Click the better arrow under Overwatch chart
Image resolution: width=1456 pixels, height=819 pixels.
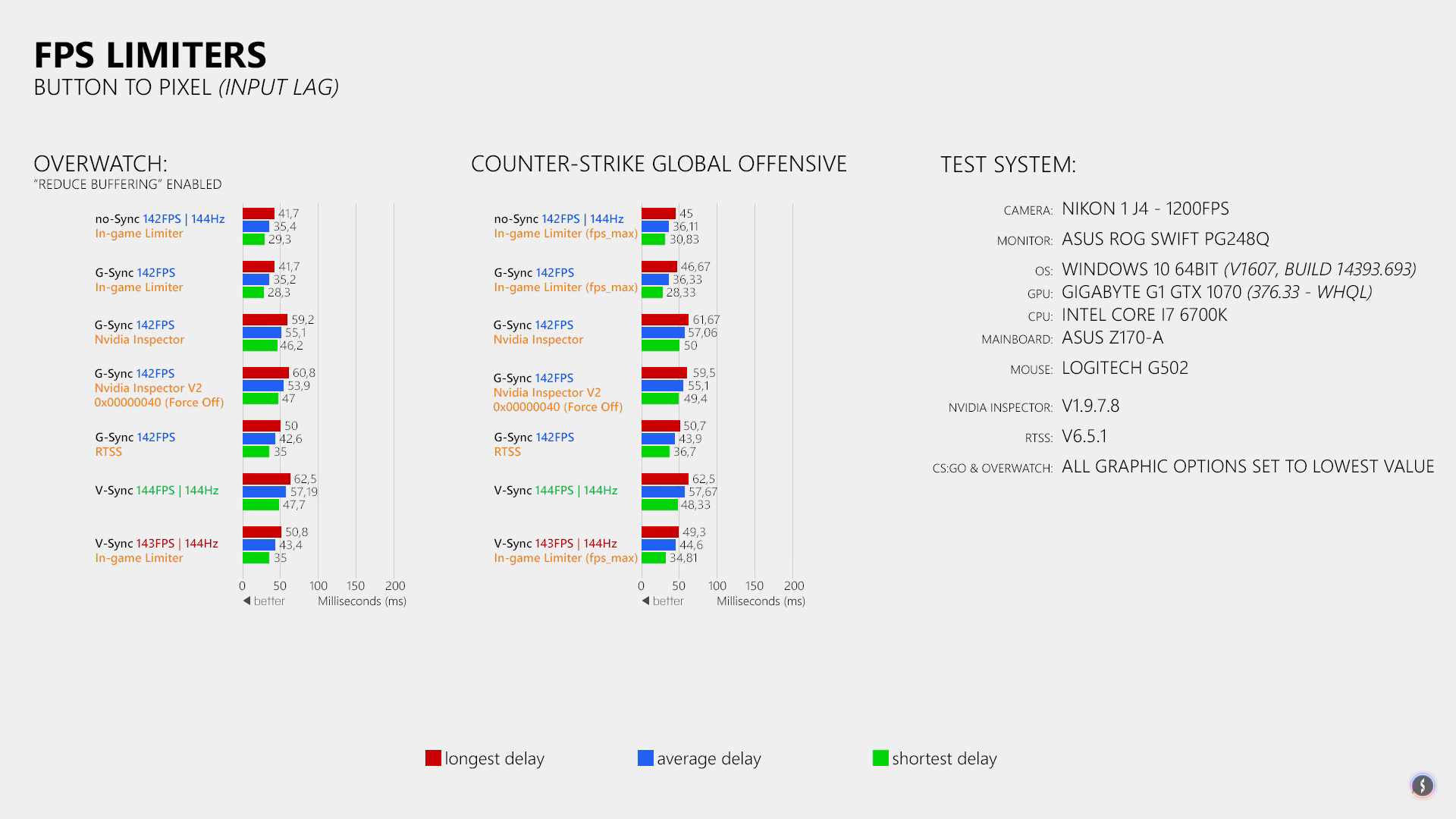tap(246, 601)
